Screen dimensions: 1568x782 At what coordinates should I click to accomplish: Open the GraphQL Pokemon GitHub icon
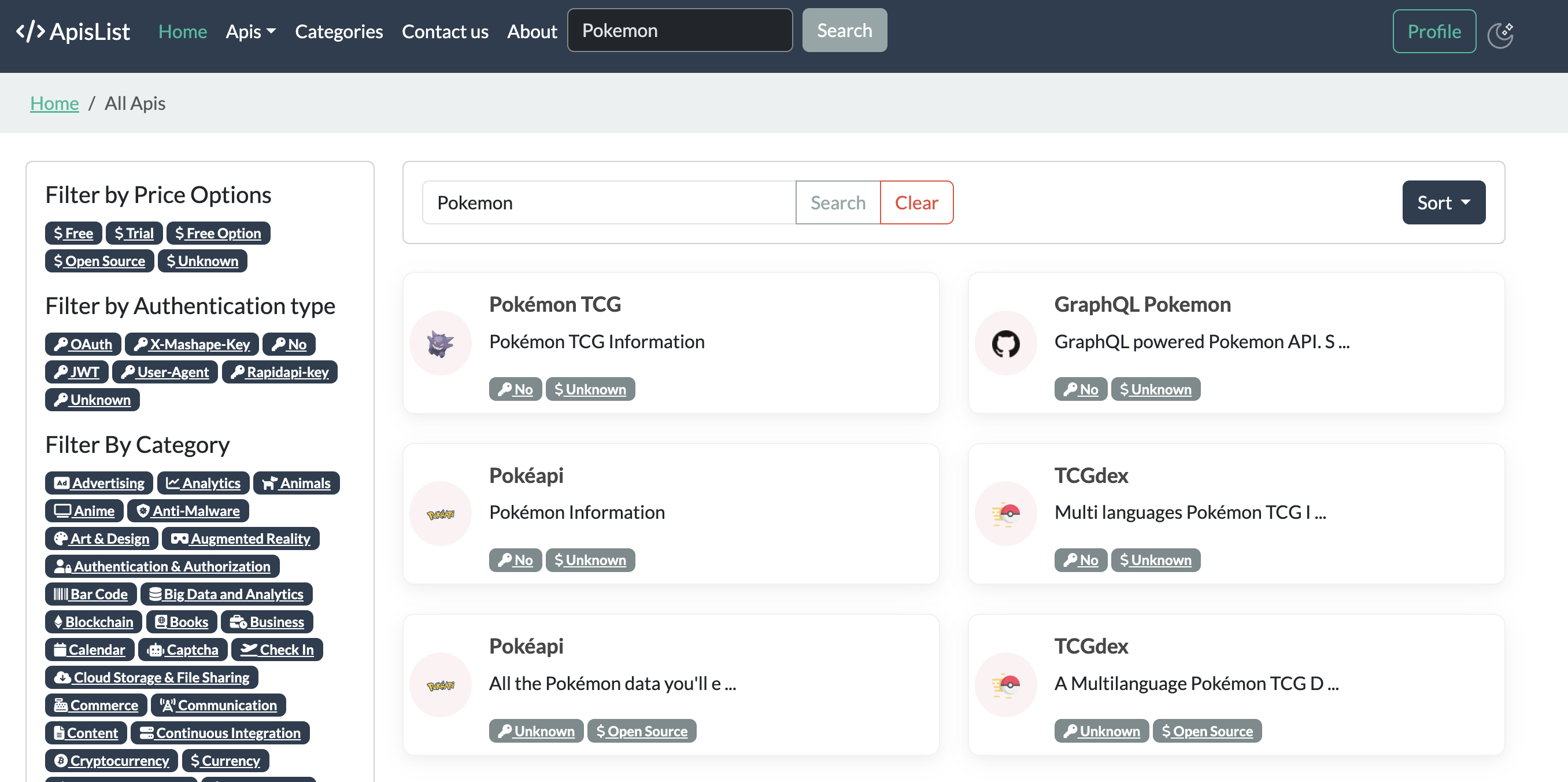tap(1005, 343)
